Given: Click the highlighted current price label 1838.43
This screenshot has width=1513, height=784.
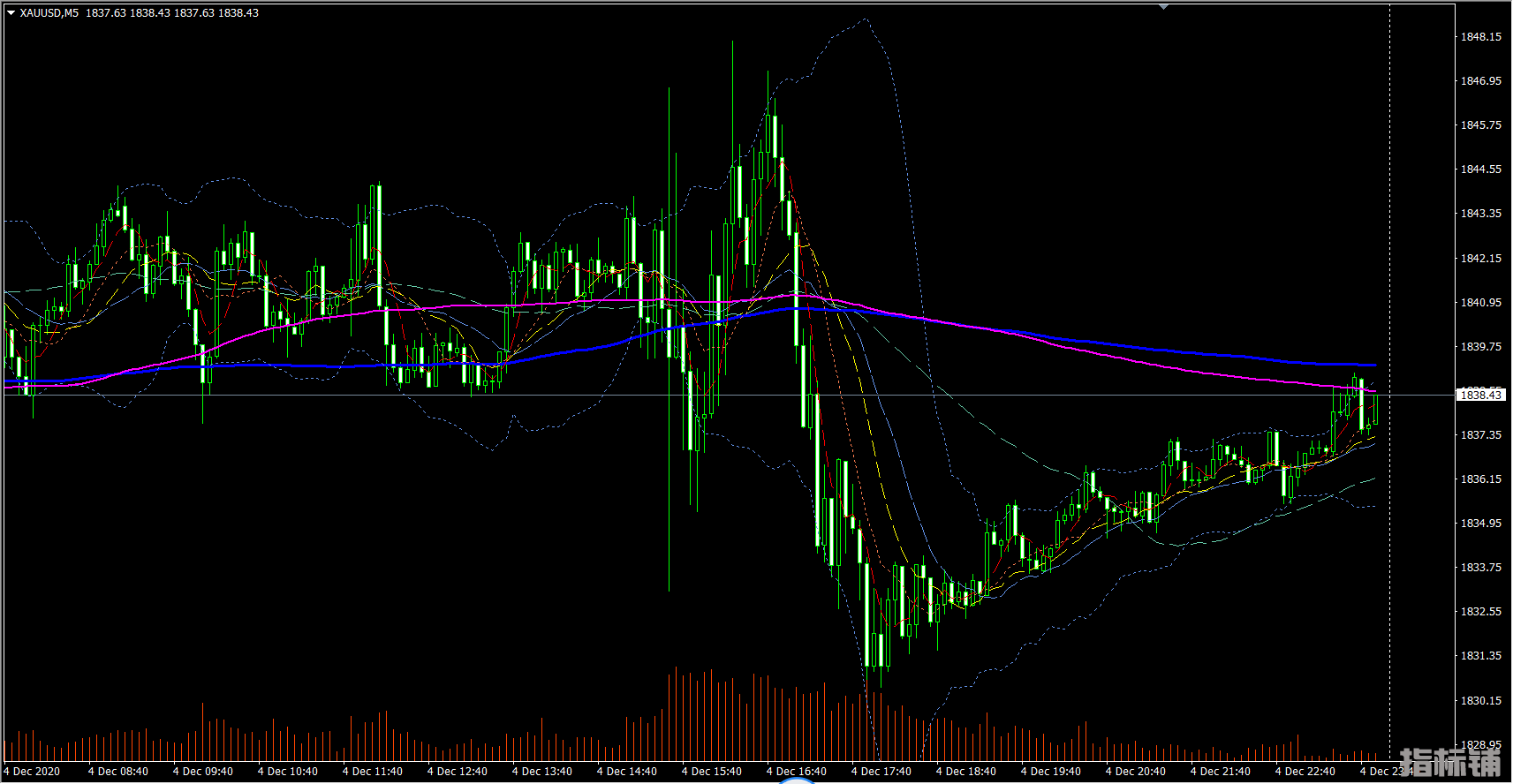Looking at the screenshot, I should [x=1480, y=395].
